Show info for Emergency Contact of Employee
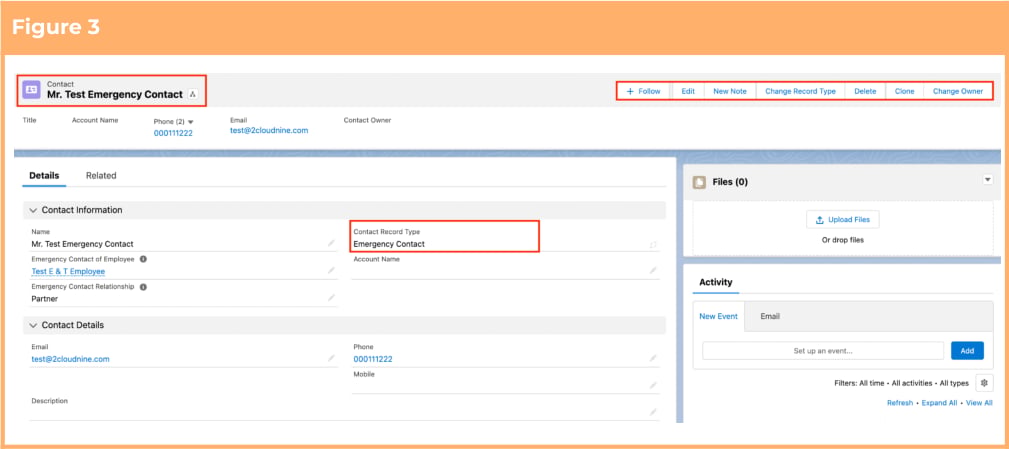The height and width of the screenshot is (449, 1009). [x=143, y=259]
